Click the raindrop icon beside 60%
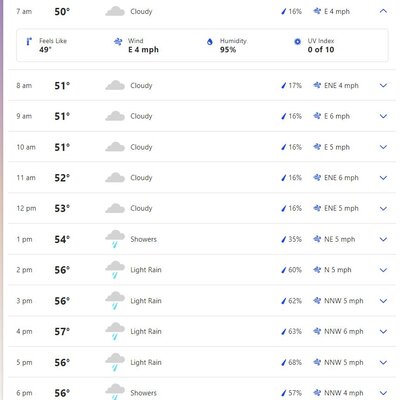Viewport: 400px width, 400px height. pyautogui.click(x=284, y=270)
